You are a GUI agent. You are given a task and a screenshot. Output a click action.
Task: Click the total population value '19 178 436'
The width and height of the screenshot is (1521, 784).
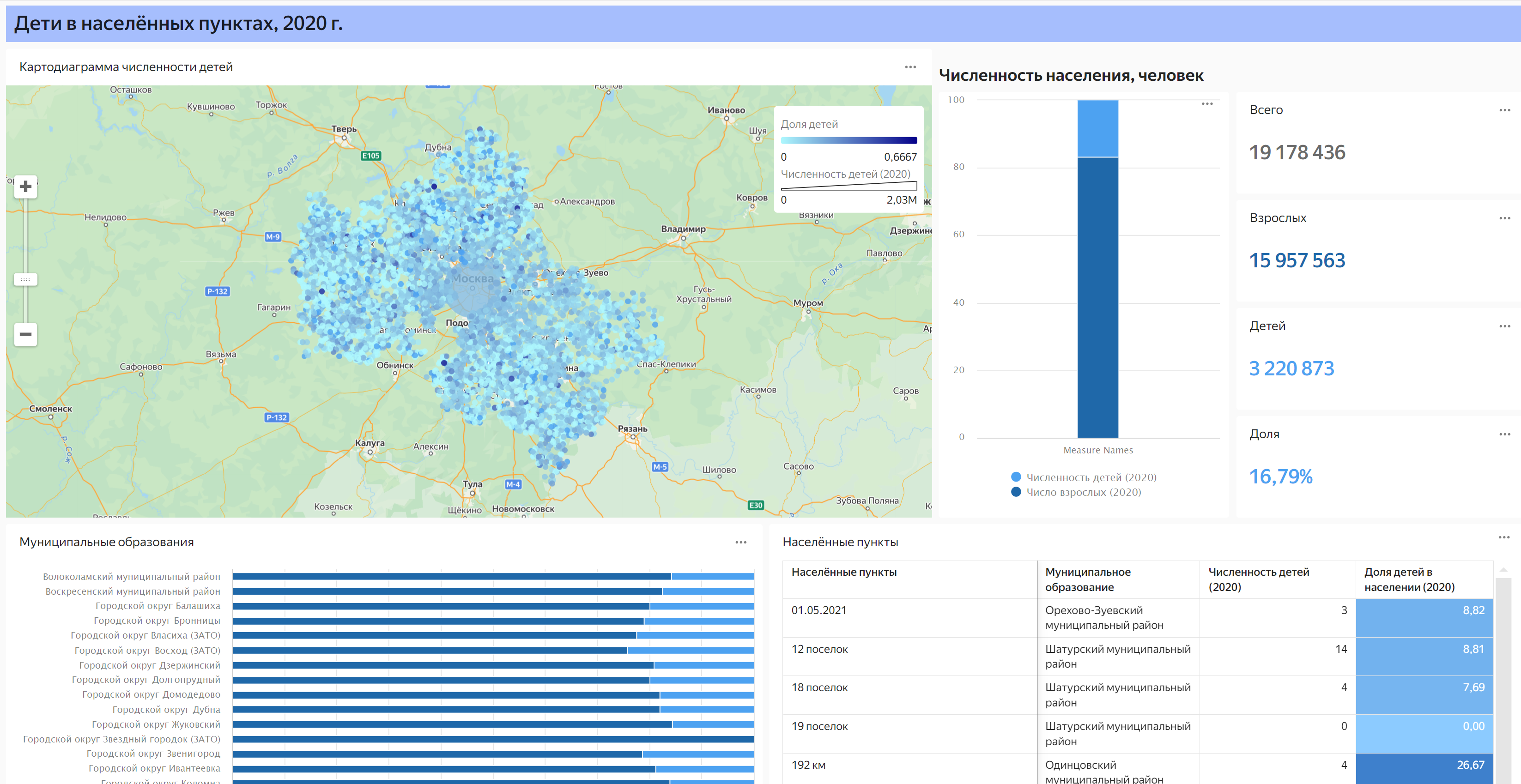[x=1297, y=152]
